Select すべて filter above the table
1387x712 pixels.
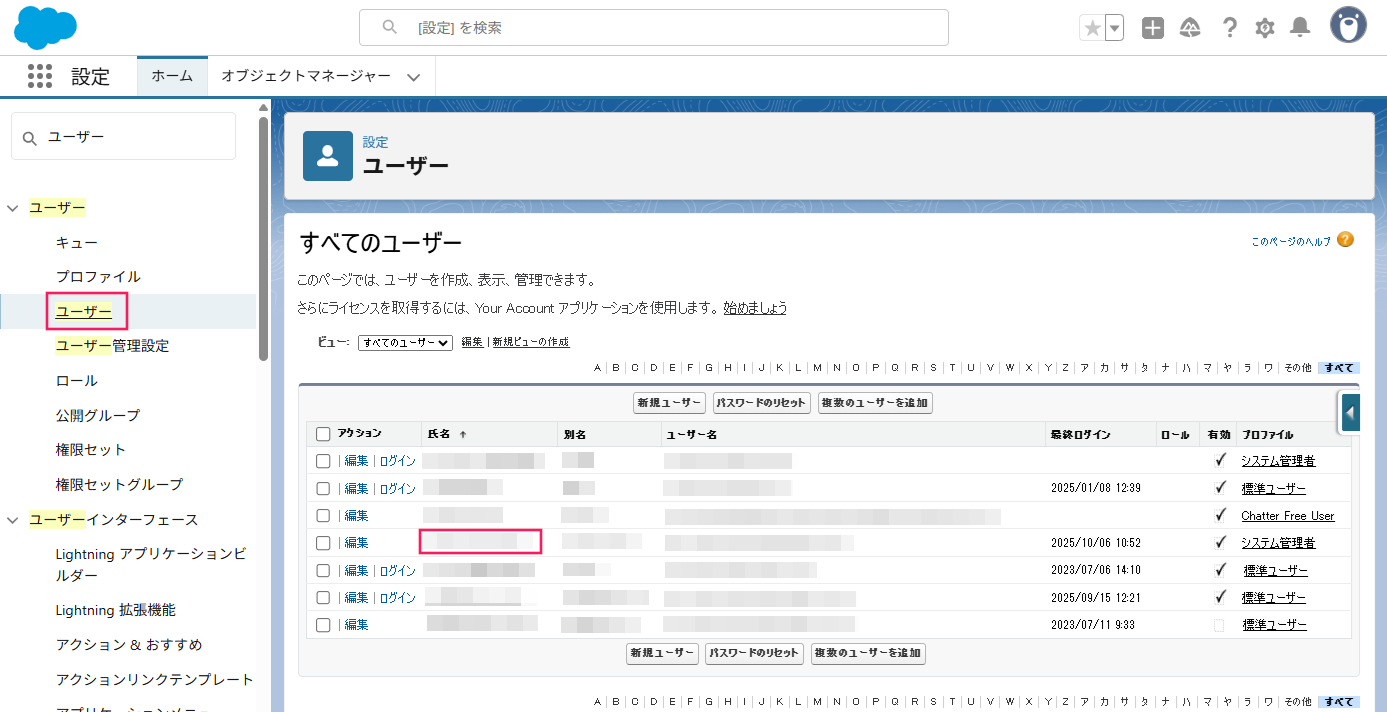coord(1339,368)
